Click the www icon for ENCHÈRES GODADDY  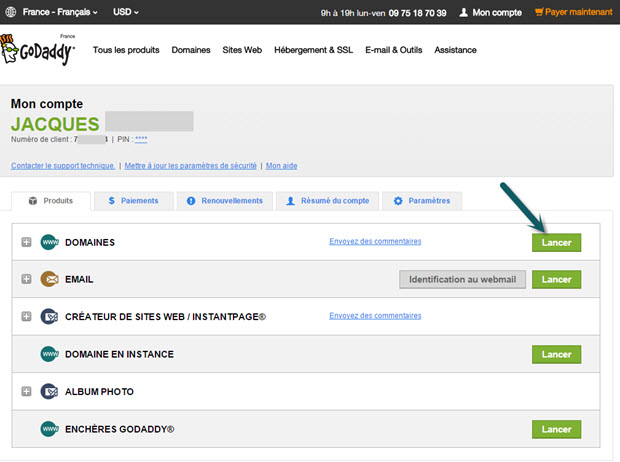point(49,429)
